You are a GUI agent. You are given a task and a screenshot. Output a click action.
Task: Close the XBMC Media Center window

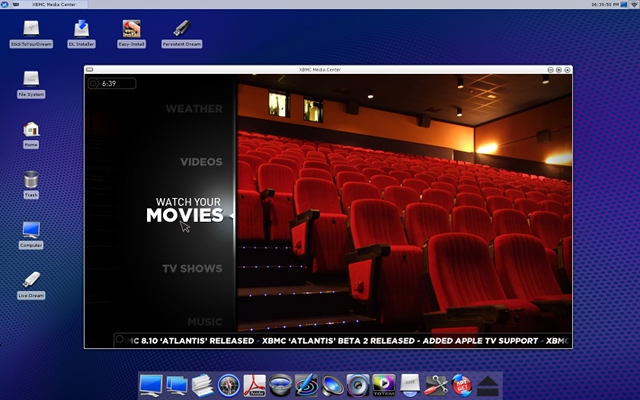[x=567, y=70]
